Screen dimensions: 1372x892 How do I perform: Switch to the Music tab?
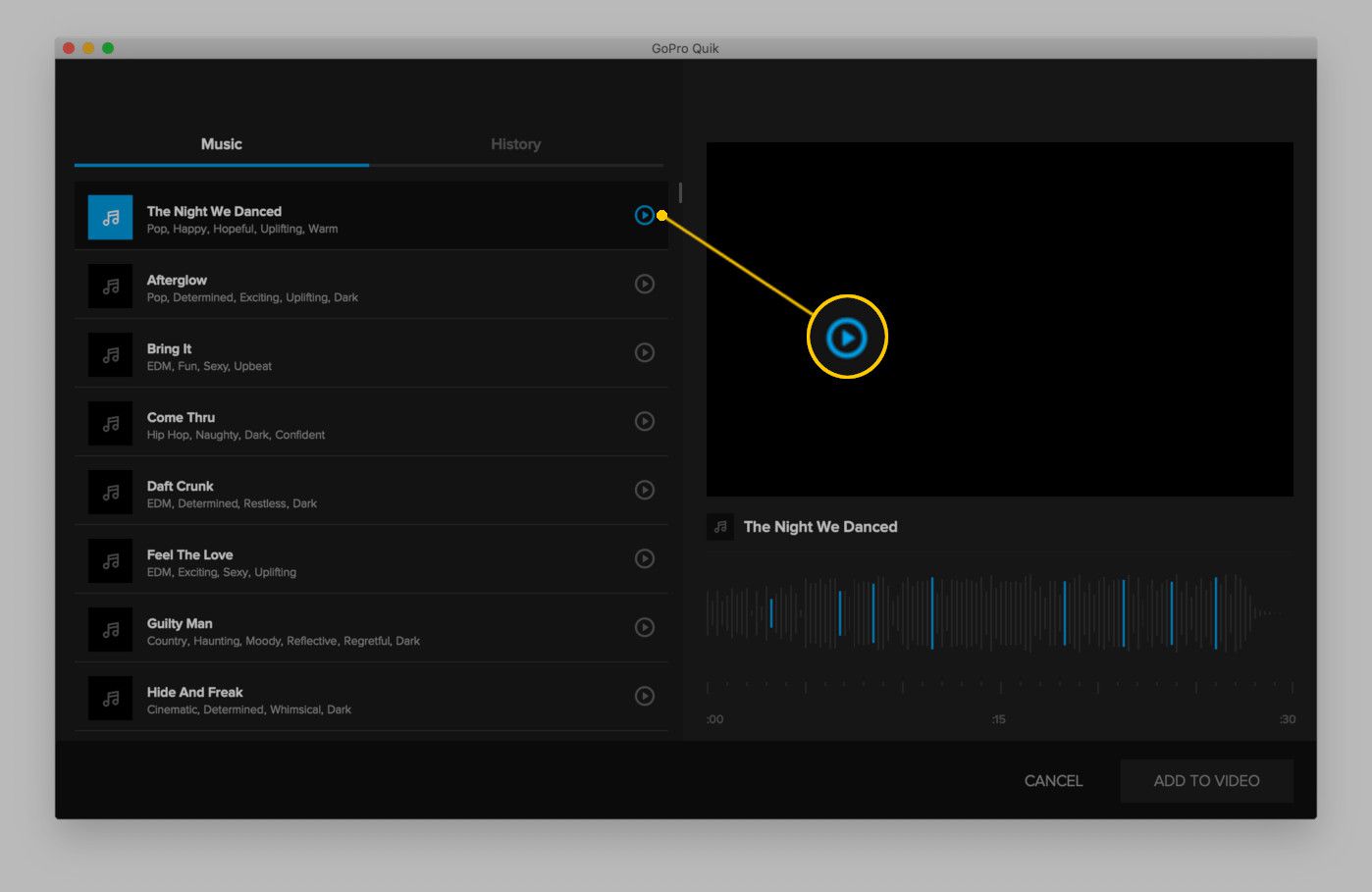[222, 144]
